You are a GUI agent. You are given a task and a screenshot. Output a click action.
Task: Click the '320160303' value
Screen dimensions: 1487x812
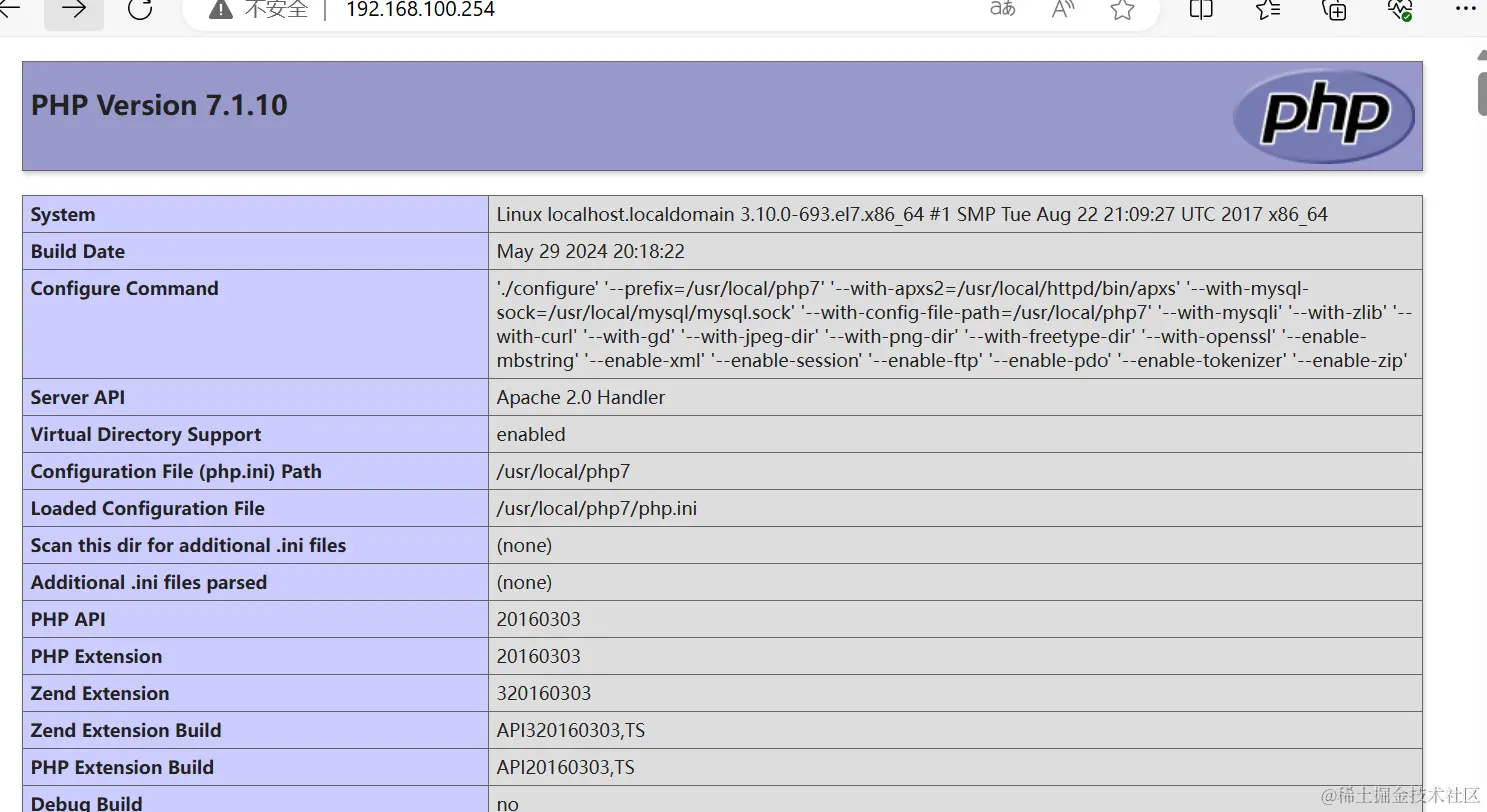coord(544,693)
